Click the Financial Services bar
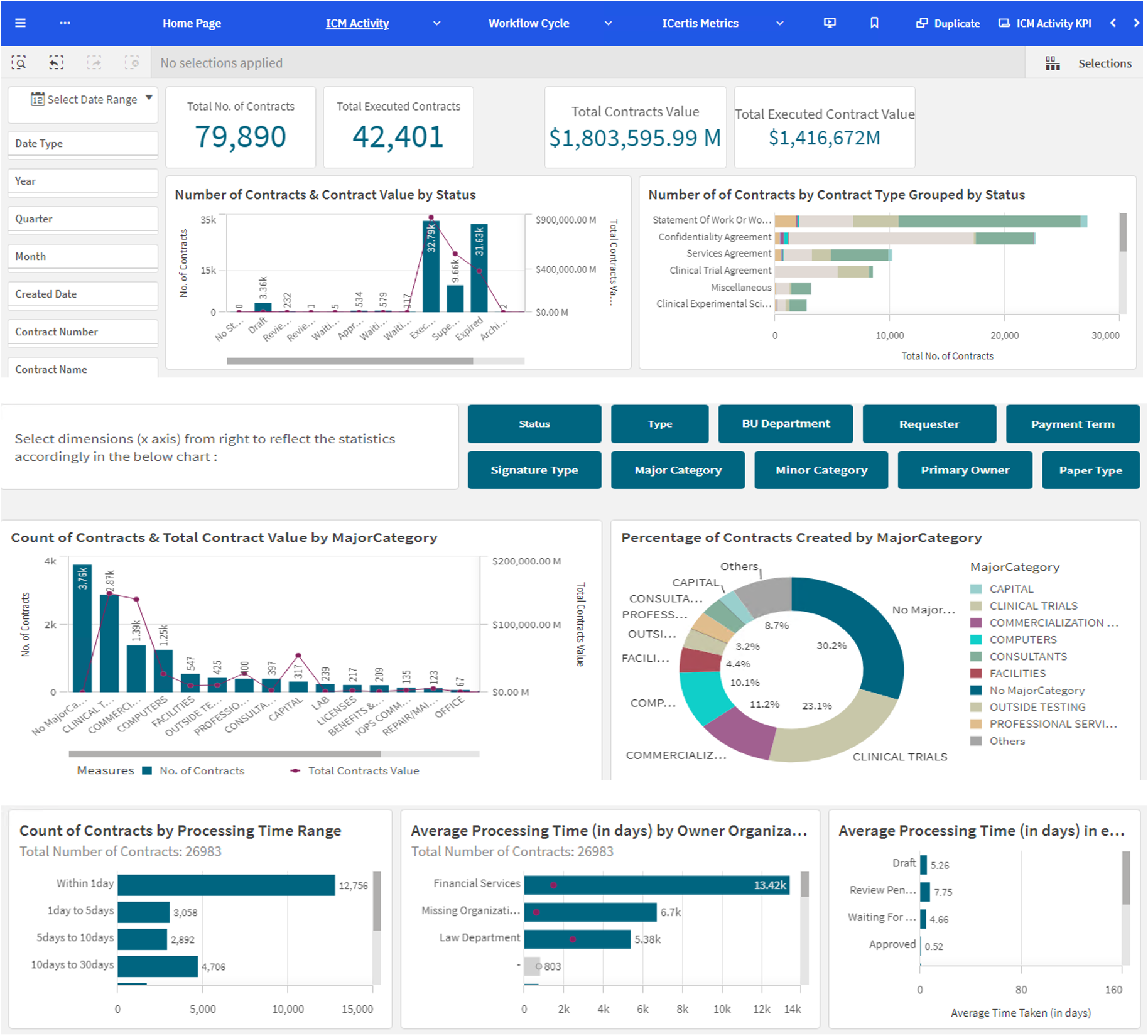 click(657, 885)
